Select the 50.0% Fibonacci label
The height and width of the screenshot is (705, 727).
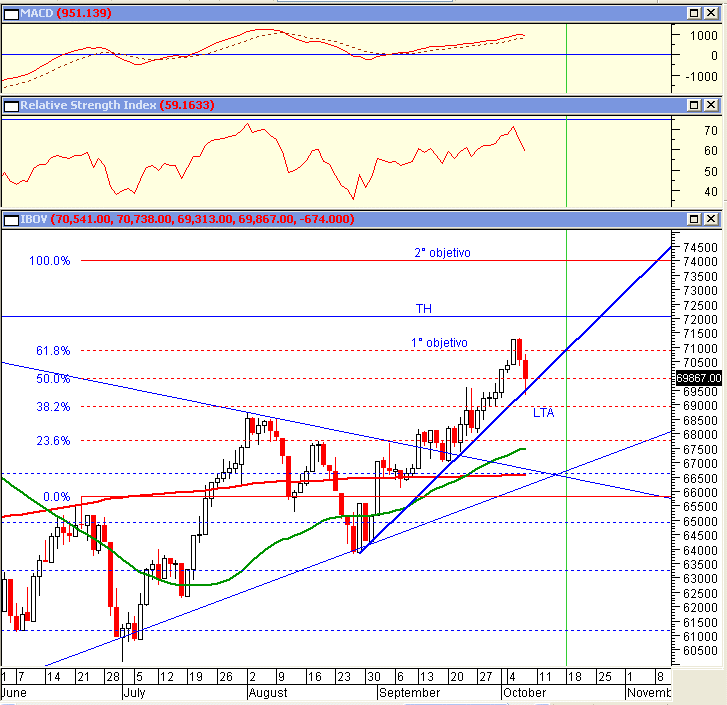tap(53, 379)
